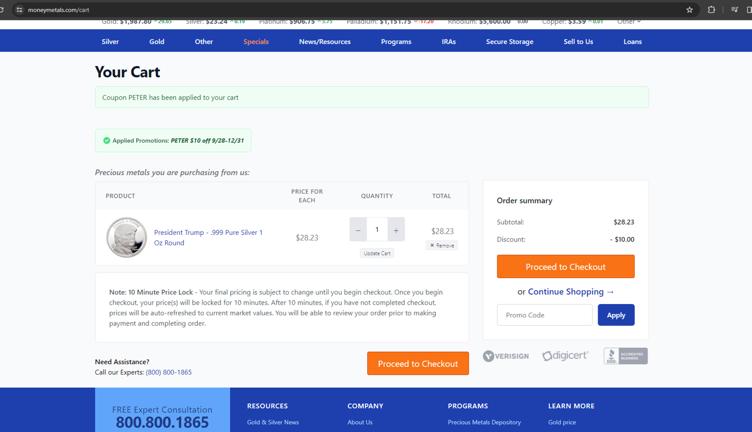Open the Specials menu

click(256, 42)
